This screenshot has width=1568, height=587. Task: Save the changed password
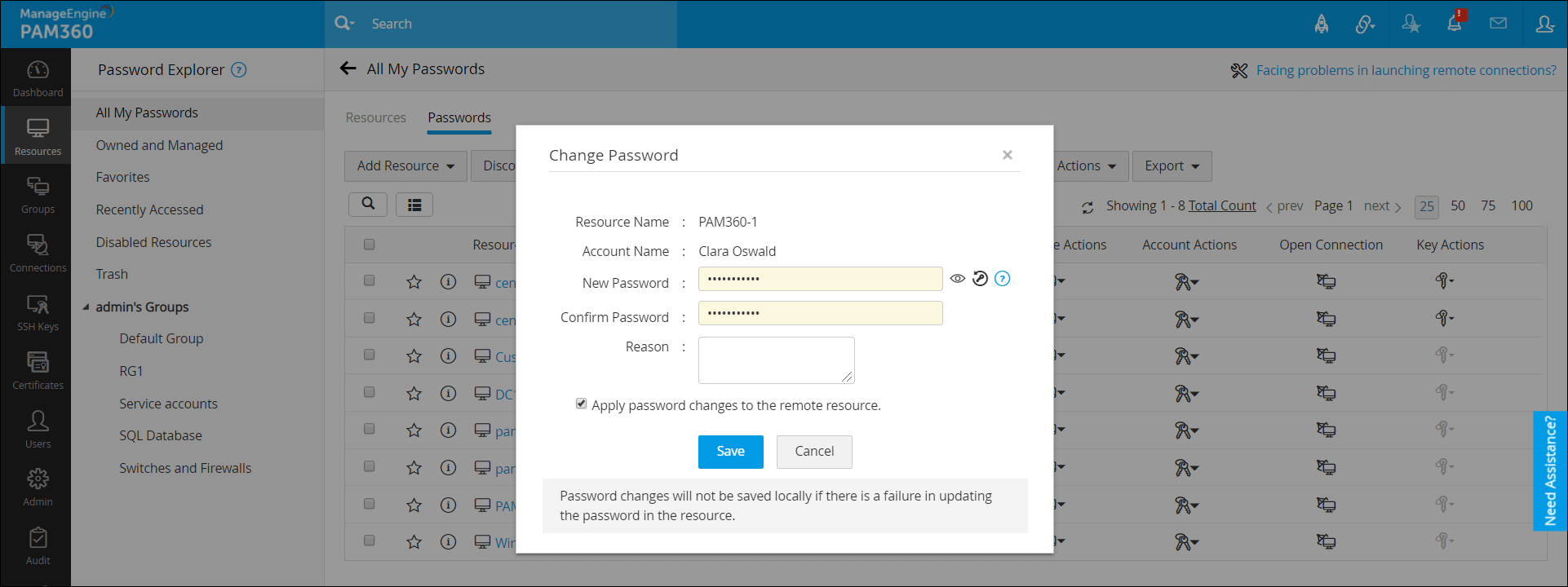click(x=730, y=452)
